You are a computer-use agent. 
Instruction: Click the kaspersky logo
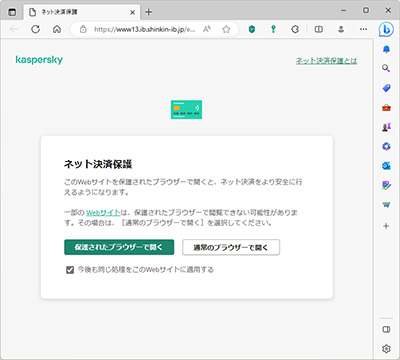pyautogui.click(x=39, y=60)
